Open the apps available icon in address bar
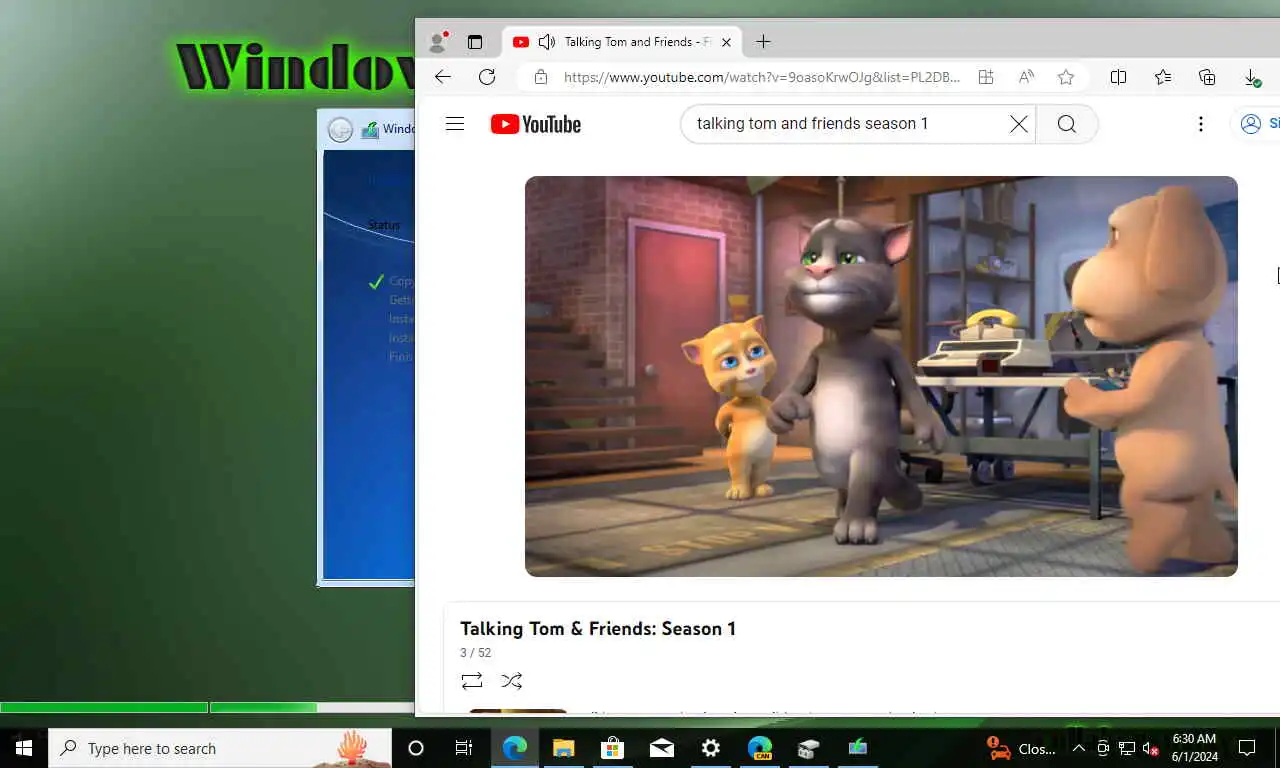The height and width of the screenshot is (768, 1280). (986, 77)
